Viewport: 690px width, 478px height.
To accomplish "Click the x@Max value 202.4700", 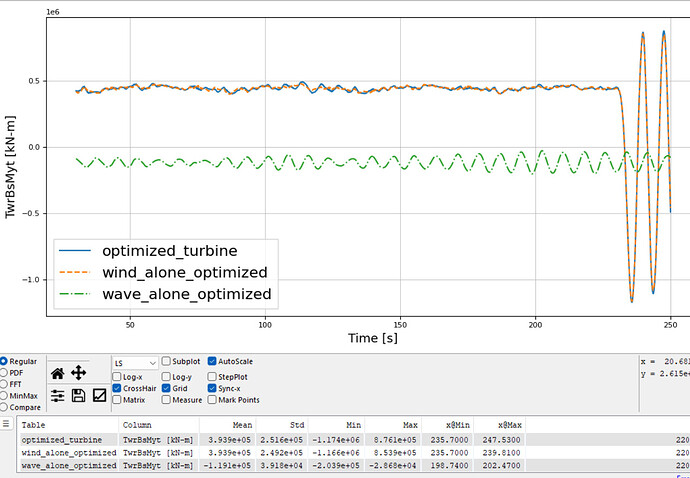I will (x=505, y=465).
